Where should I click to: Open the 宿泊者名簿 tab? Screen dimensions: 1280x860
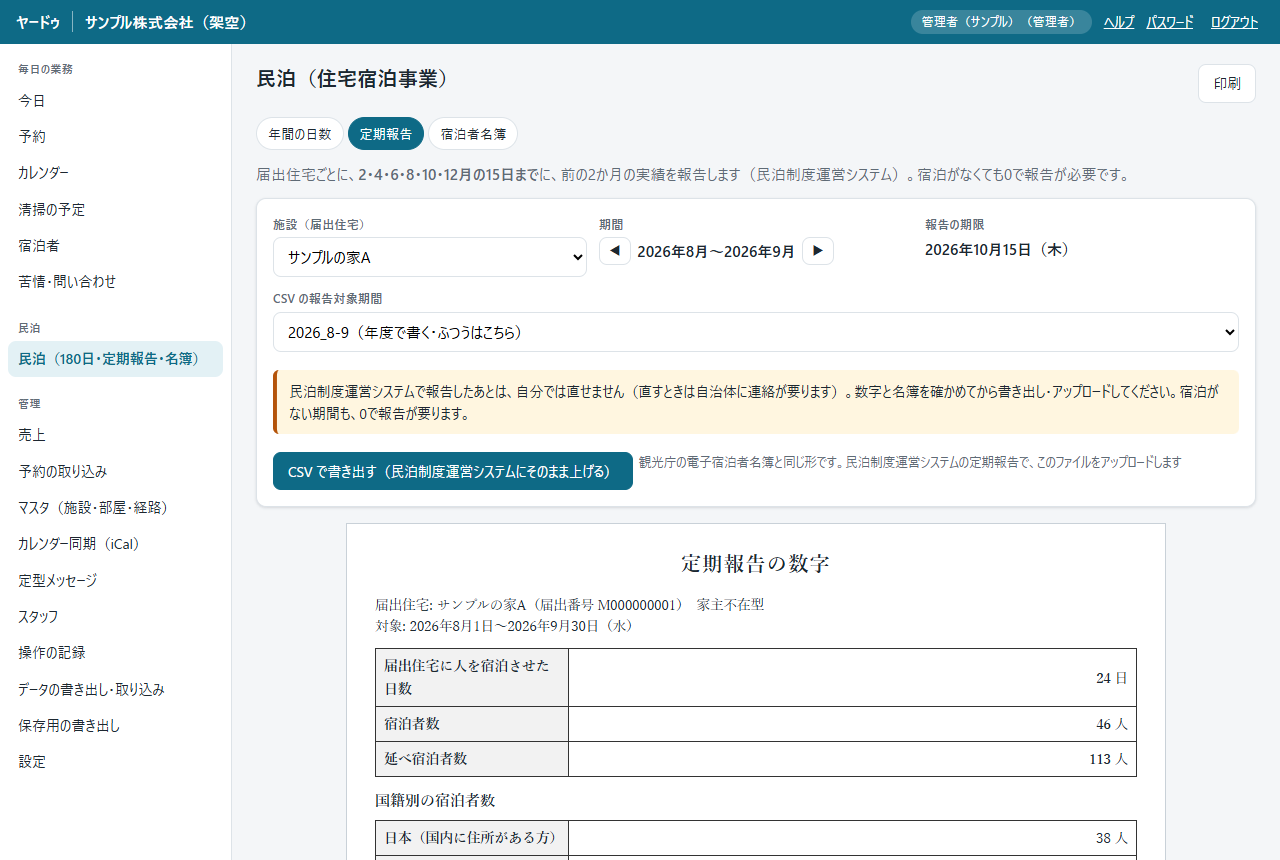(473, 133)
